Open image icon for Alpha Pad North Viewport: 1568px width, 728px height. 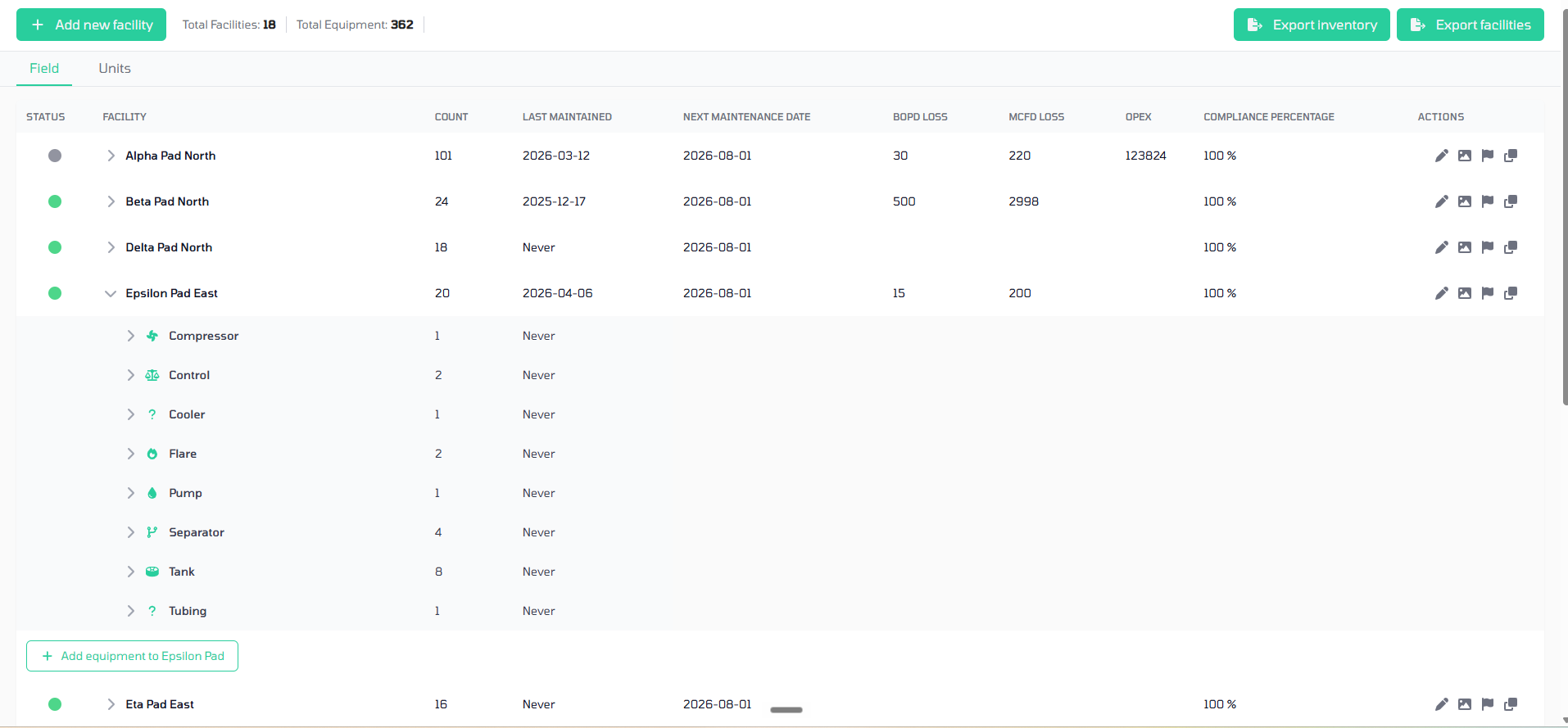[1465, 156]
